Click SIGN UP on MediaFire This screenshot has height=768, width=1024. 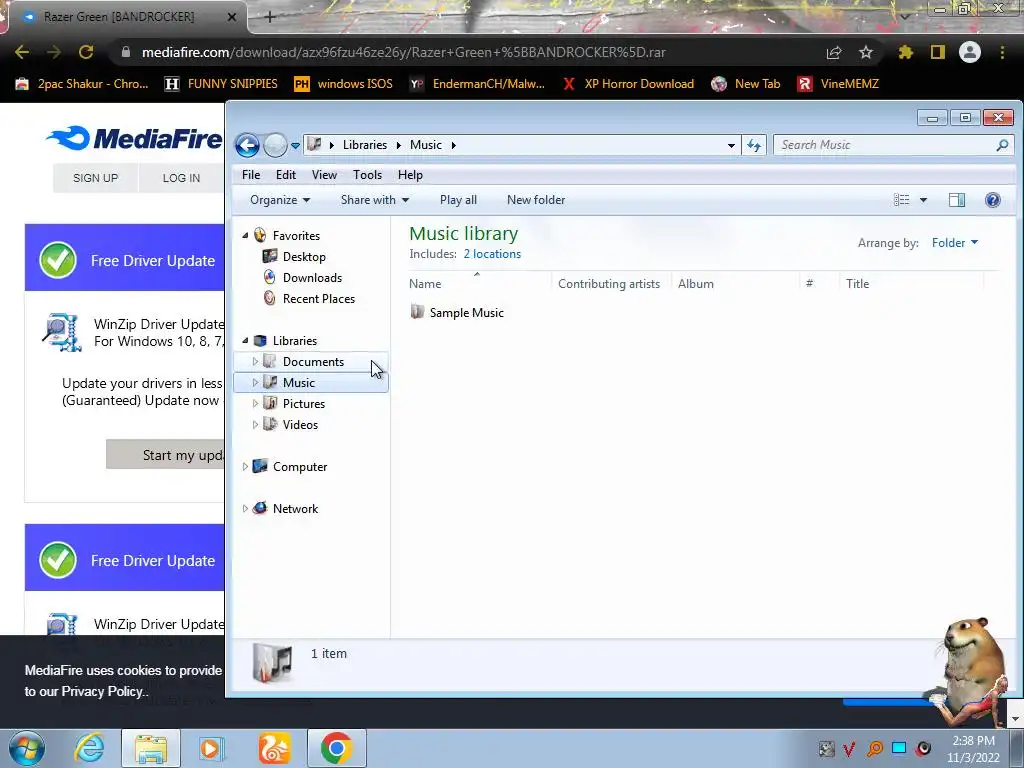point(95,178)
